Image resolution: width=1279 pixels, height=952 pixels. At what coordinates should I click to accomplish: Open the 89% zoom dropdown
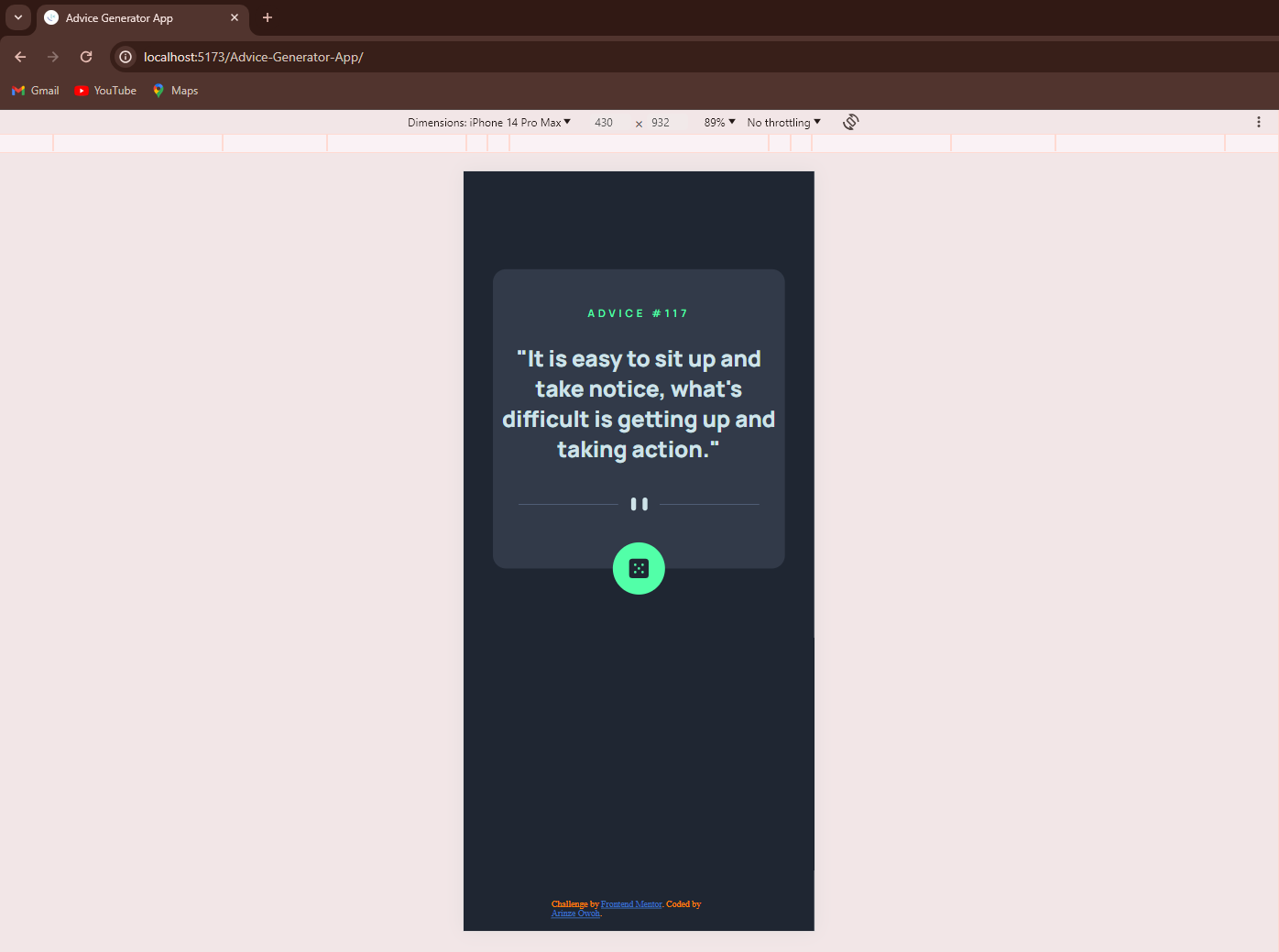tap(719, 122)
